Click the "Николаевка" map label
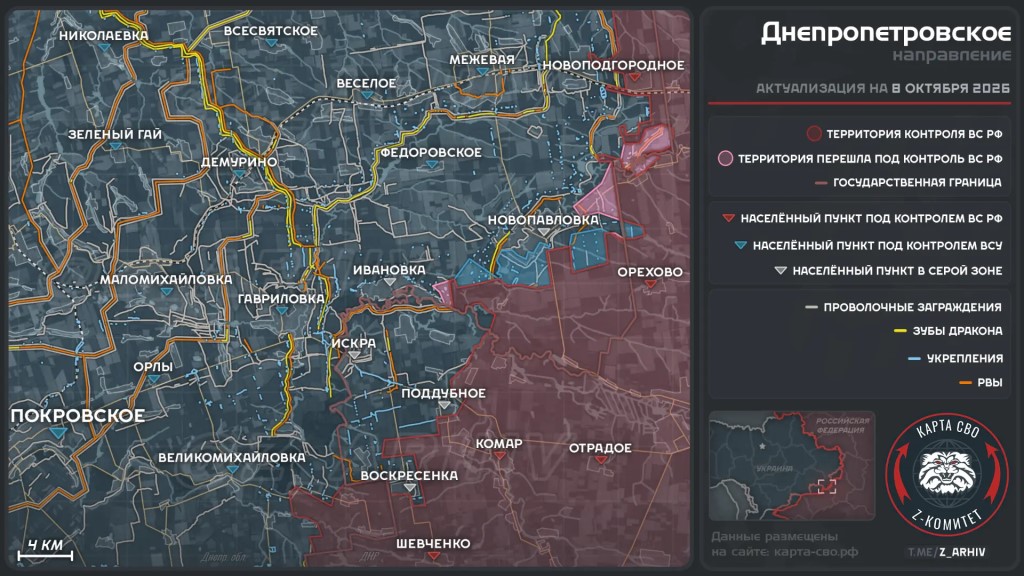This screenshot has width=1024, height=576. [x=104, y=35]
